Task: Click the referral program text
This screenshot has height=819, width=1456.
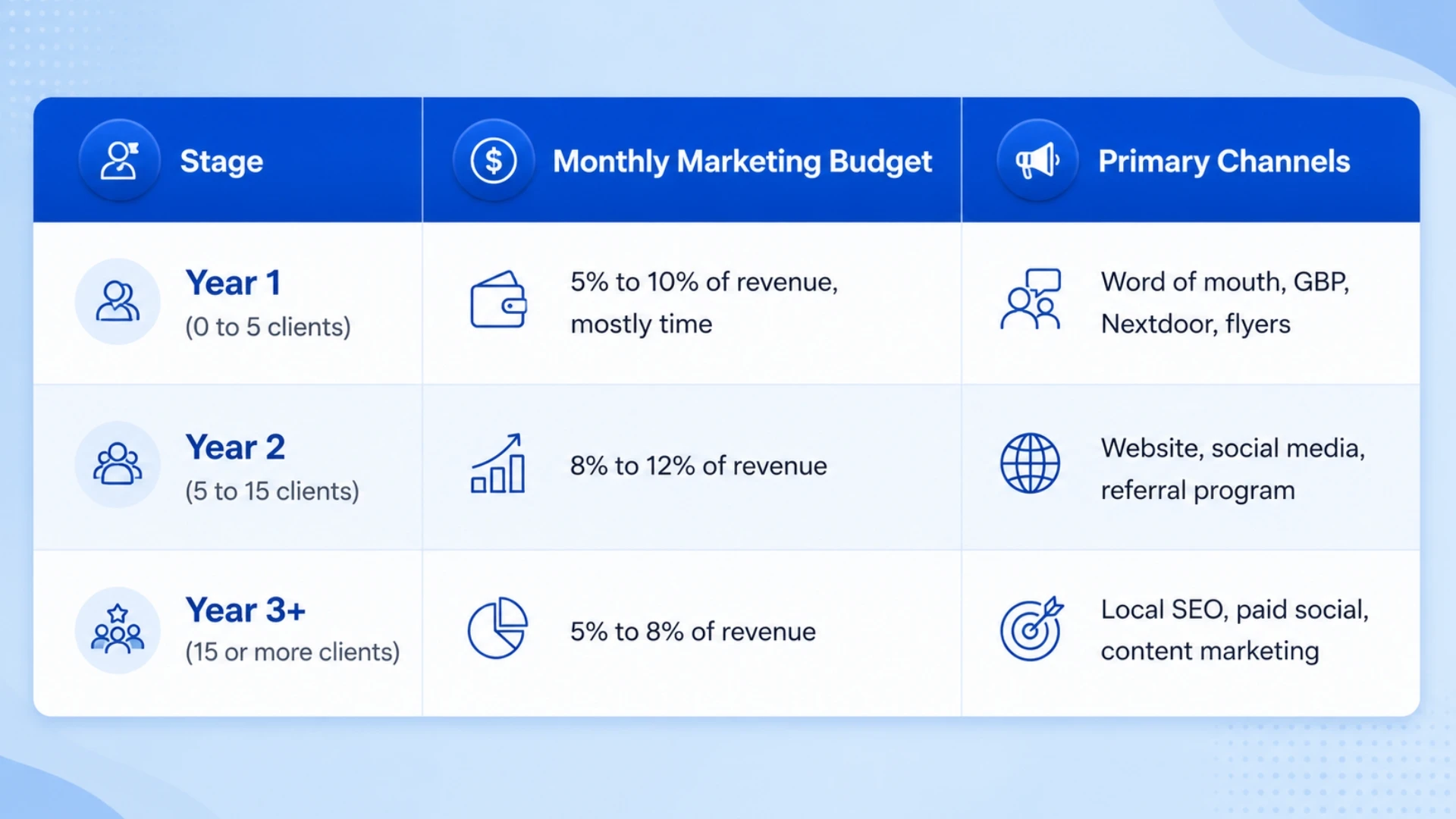Action: [1197, 491]
